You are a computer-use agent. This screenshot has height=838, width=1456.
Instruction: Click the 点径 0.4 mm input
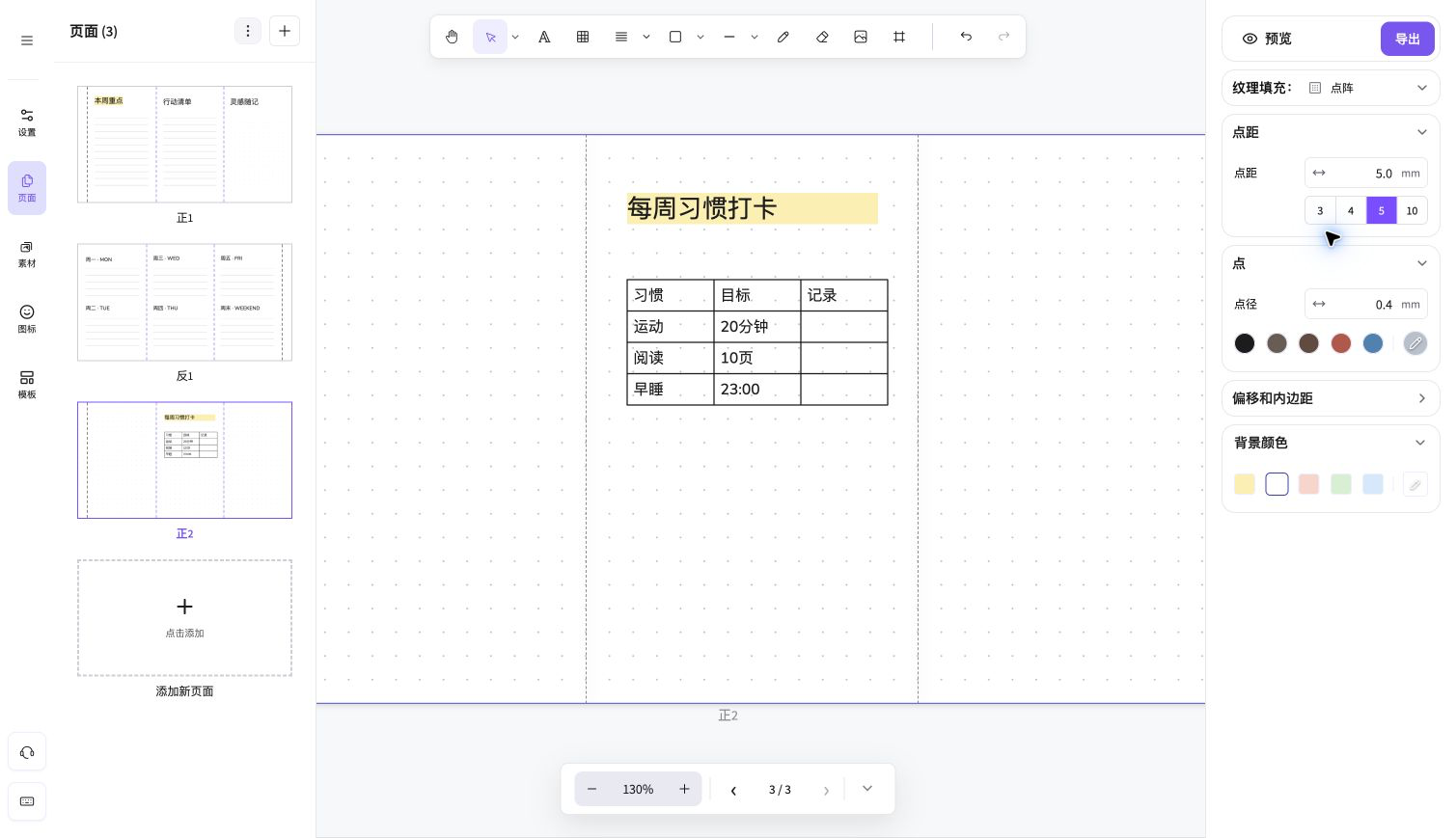(x=1366, y=304)
